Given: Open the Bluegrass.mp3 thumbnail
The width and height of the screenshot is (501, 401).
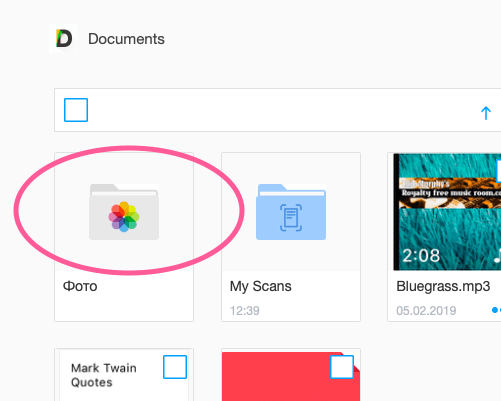Looking at the screenshot, I should (447, 212).
